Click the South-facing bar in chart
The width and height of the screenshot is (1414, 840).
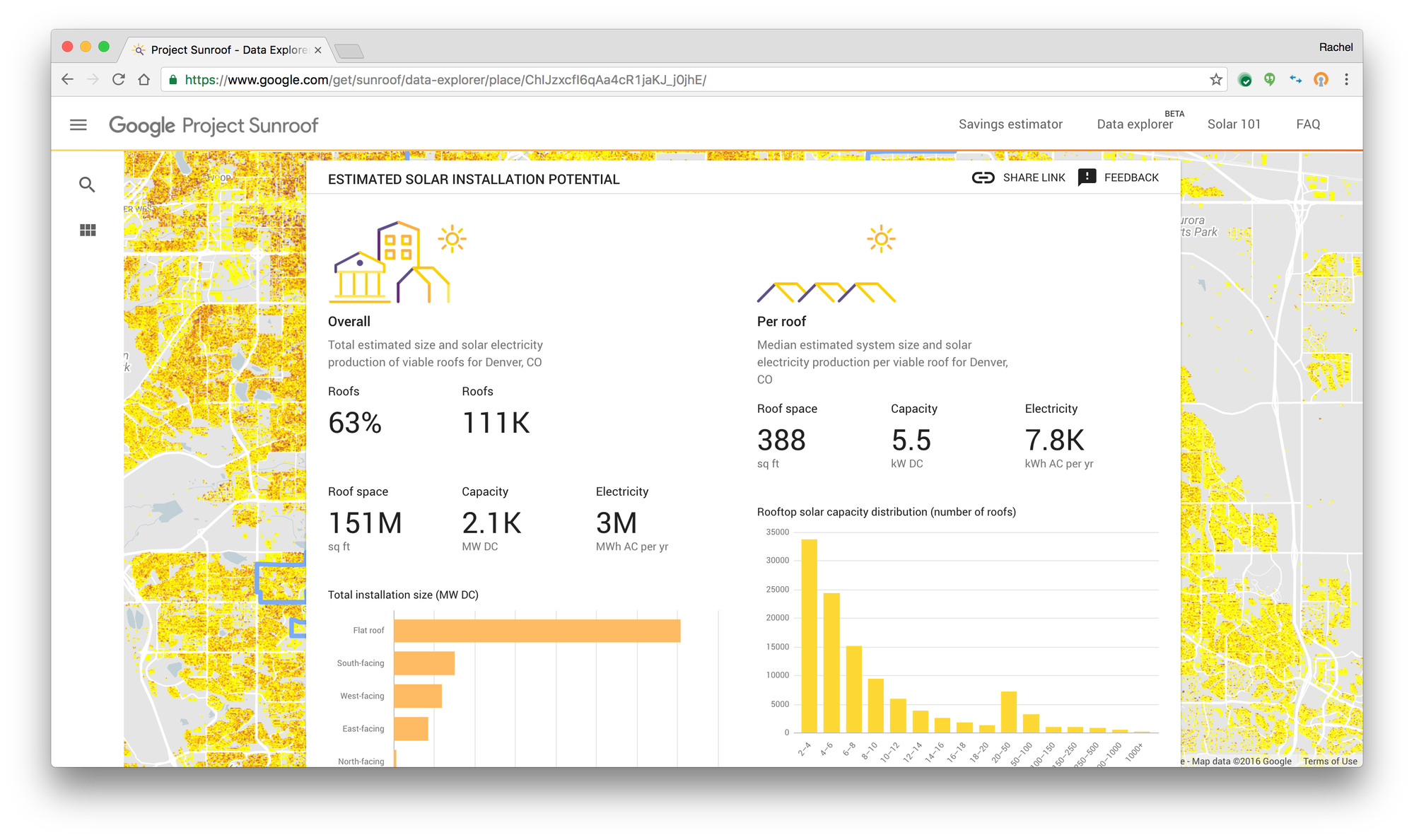click(x=424, y=663)
